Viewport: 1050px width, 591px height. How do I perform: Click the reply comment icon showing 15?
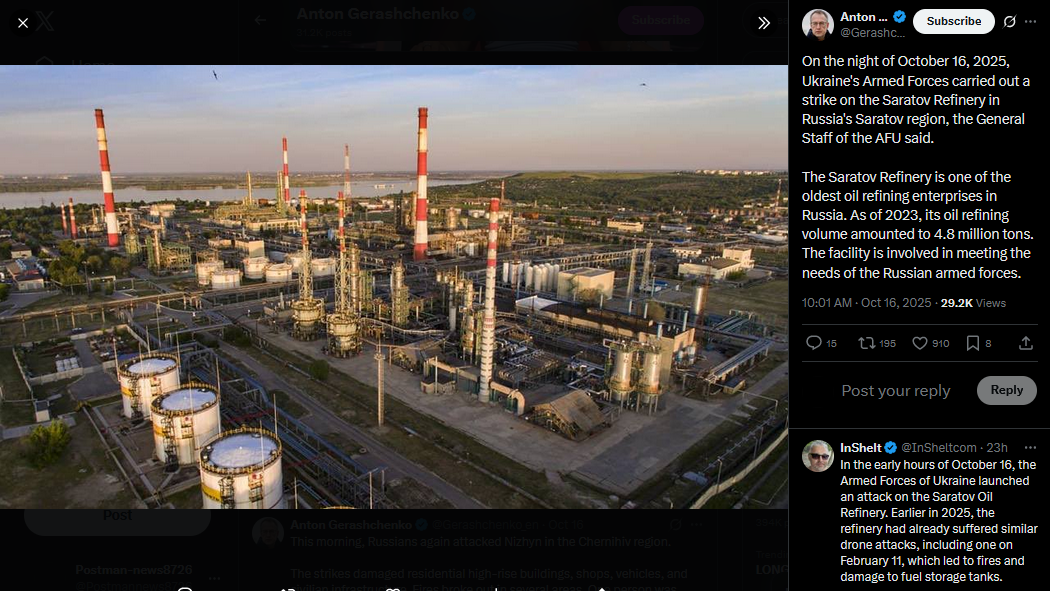pos(821,343)
